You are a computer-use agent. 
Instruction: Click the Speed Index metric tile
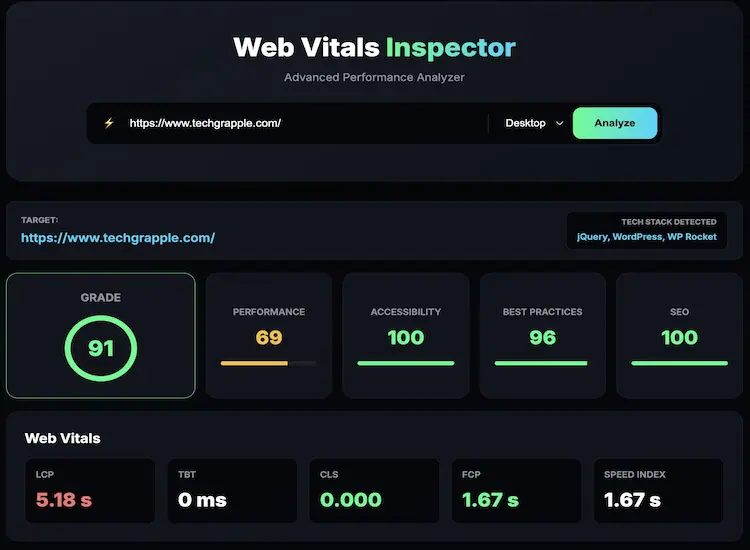(x=659, y=491)
